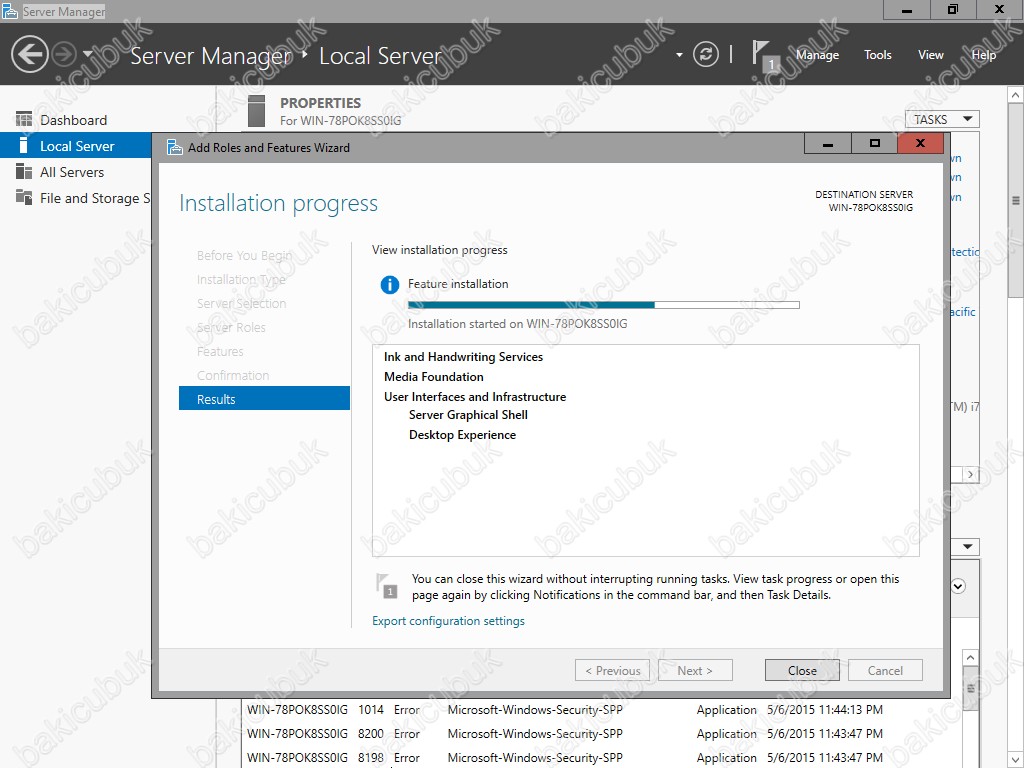Select the Server Selection wizard step
The image size is (1024, 768).
click(241, 304)
